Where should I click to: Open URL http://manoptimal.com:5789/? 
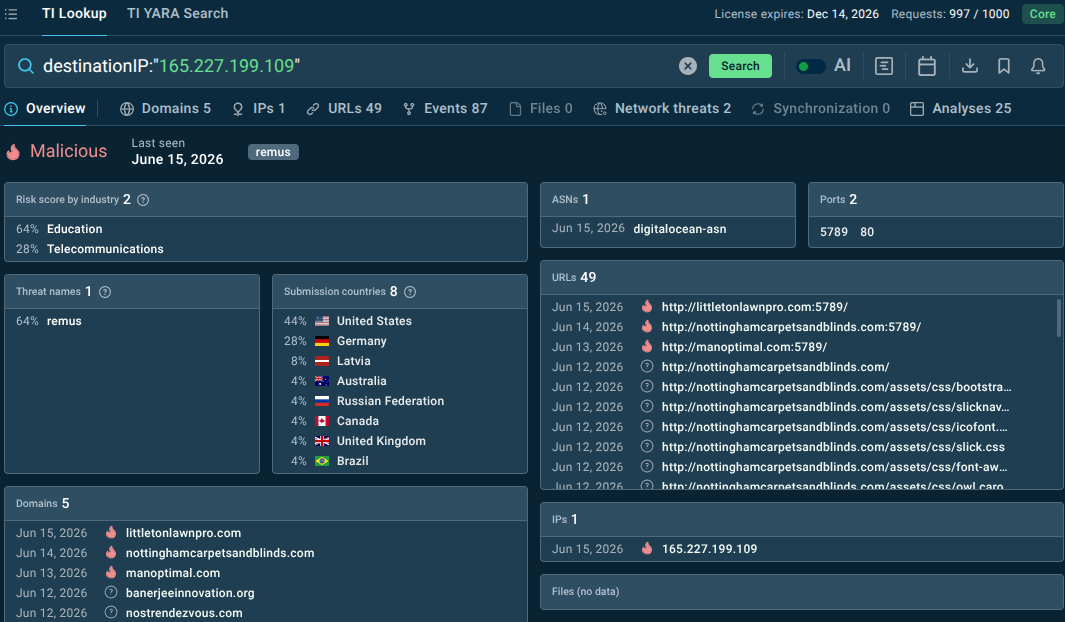pyautogui.click(x=744, y=347)
